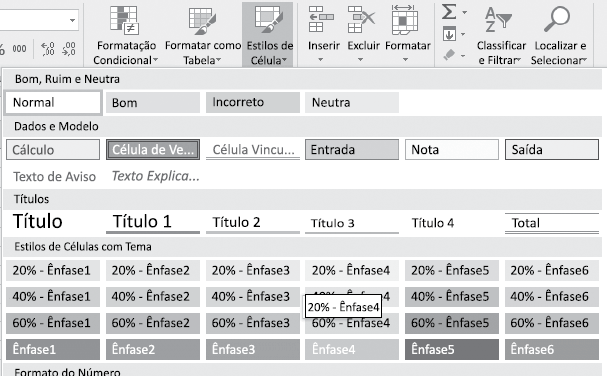Apply the Bom cell style
Image resolution: width=609 pixels, height=376 pixels.
[153, 103]
